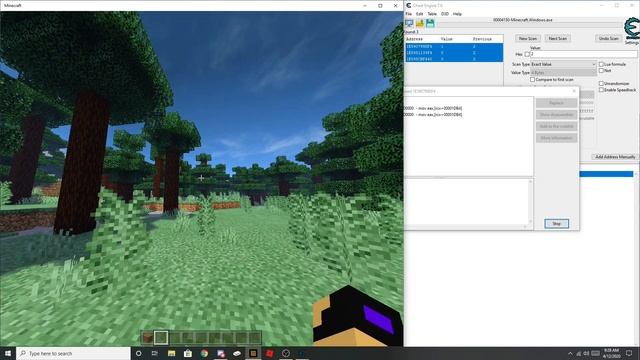Open the Edit menu in Cheat Engine
The image size is (640, 360).
(419, 14)
